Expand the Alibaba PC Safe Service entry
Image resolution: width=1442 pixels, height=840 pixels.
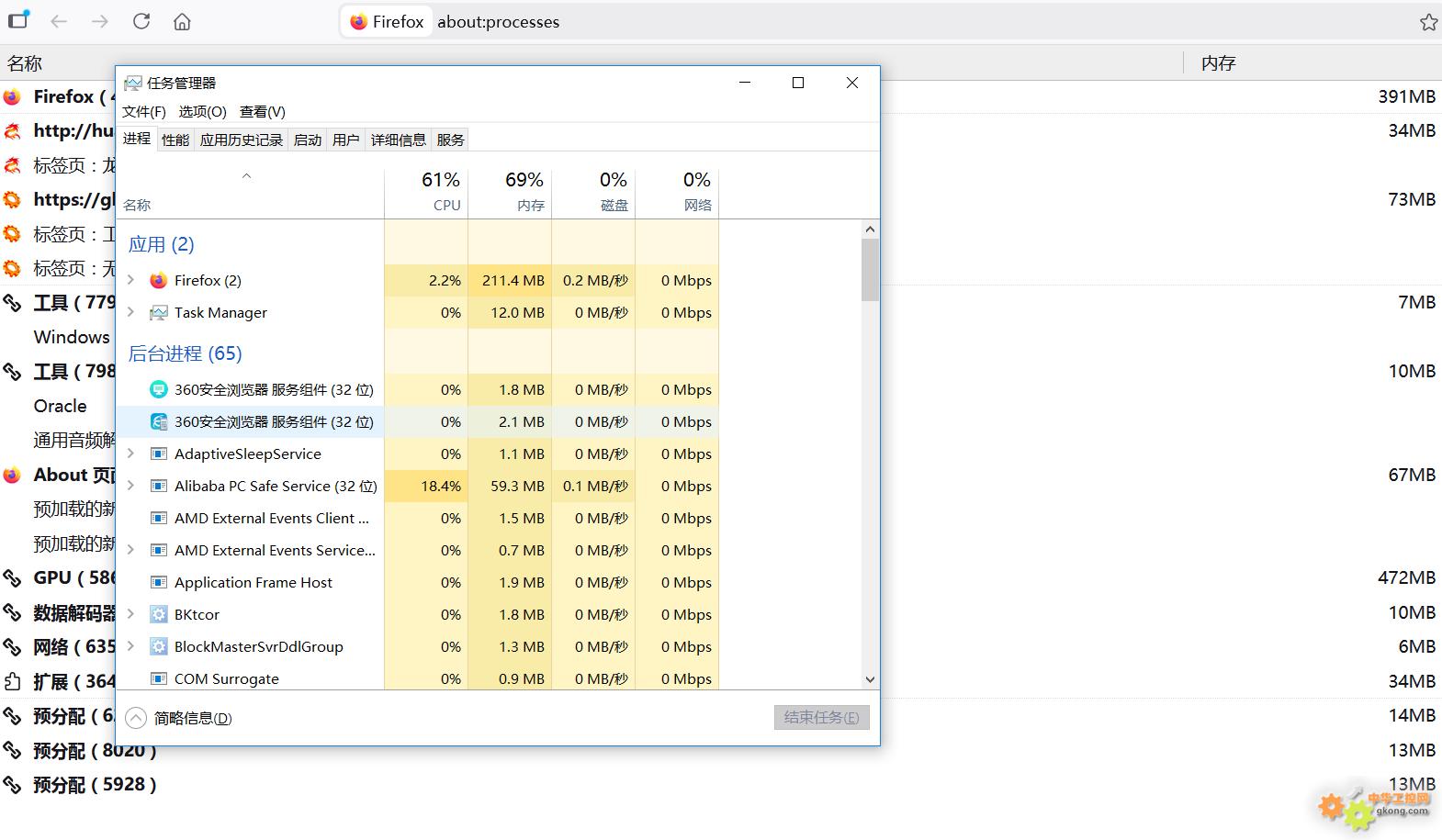point(131,486)
